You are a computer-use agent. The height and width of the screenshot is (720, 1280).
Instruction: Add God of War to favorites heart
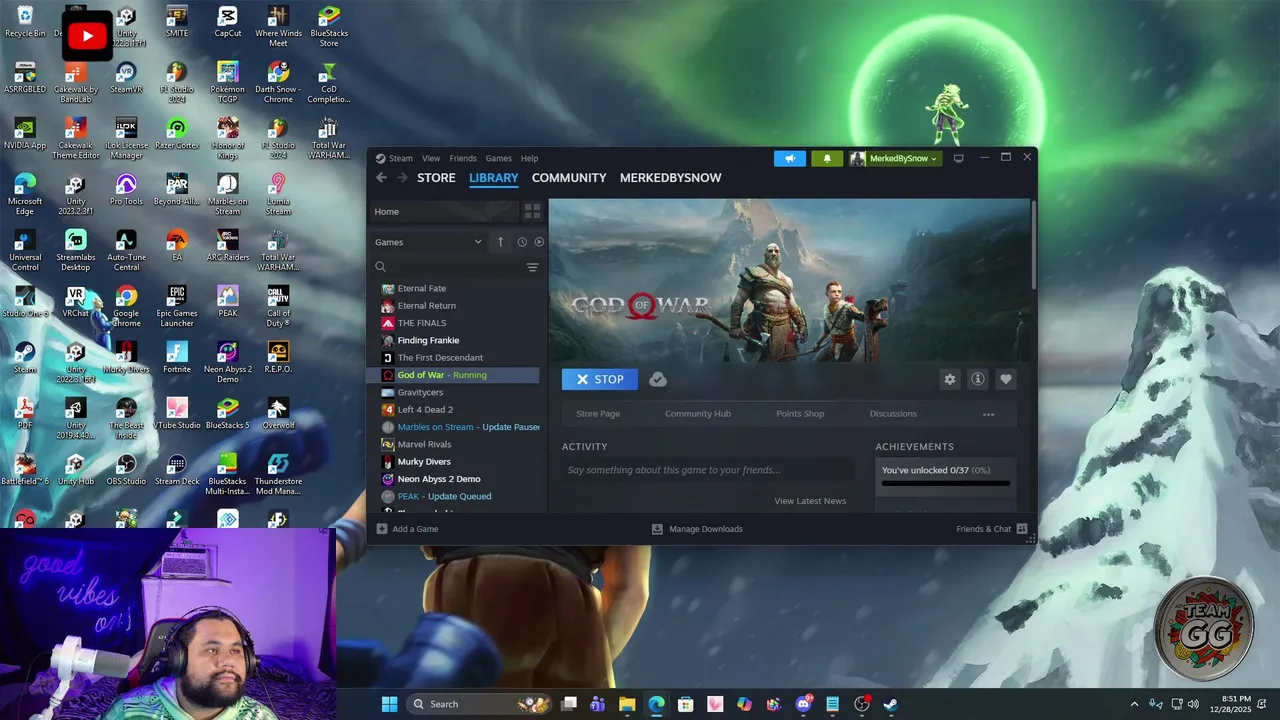[1006, 379]
